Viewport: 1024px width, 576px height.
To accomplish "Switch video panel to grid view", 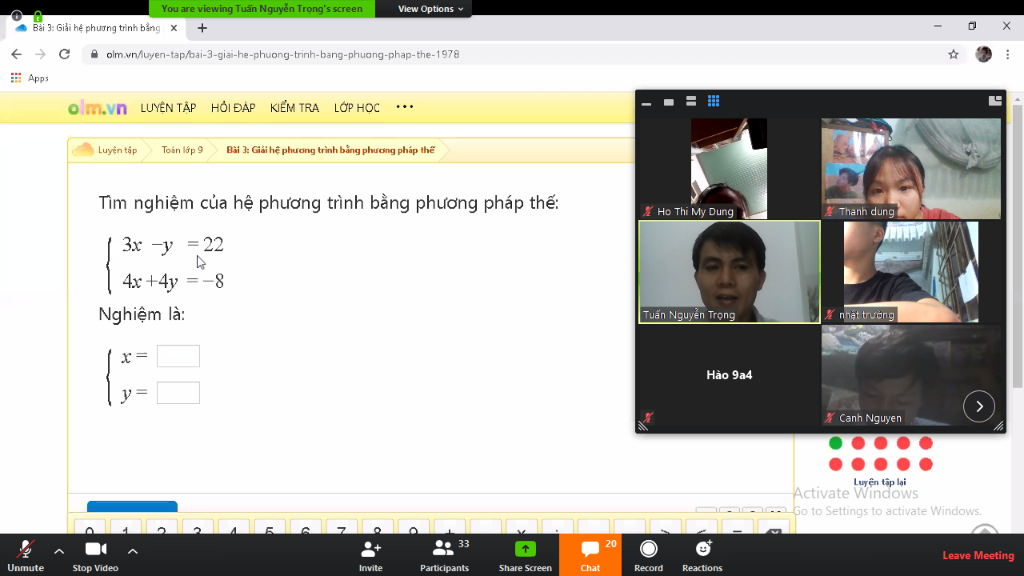I will coord(713,101).
